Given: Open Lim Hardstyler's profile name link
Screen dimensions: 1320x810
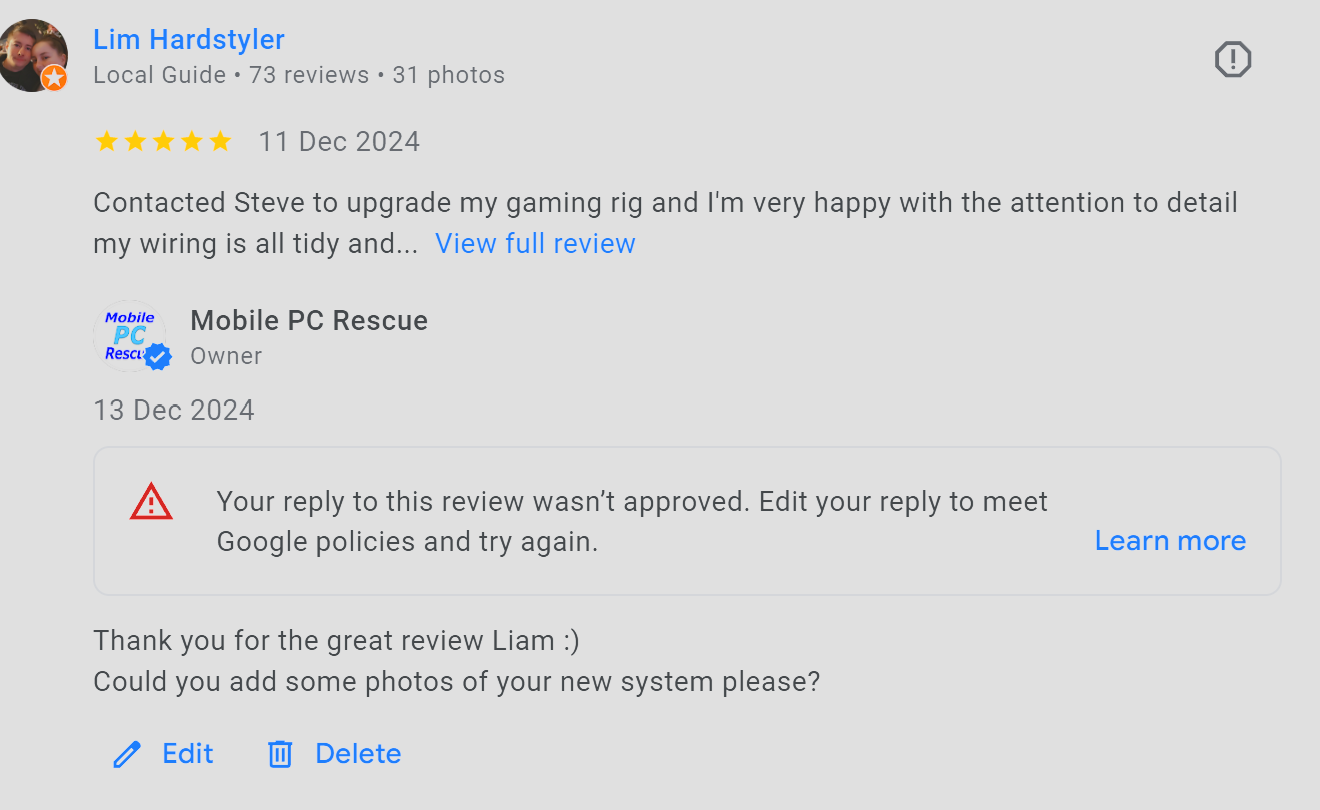Looking at the screenshot, I should (189, 40).
